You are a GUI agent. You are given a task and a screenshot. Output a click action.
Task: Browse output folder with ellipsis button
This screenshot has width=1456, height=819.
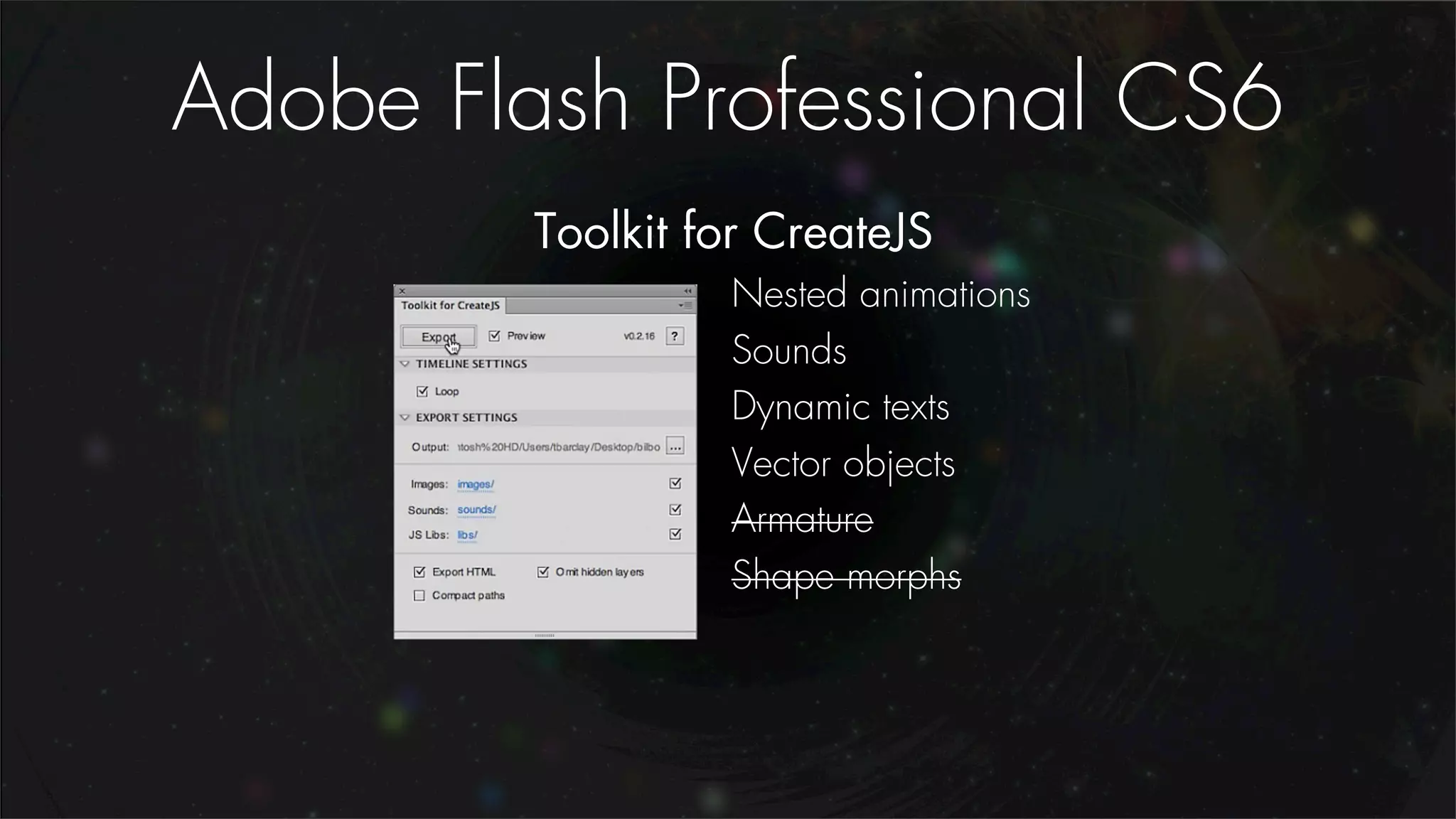(x=675, y=446)
